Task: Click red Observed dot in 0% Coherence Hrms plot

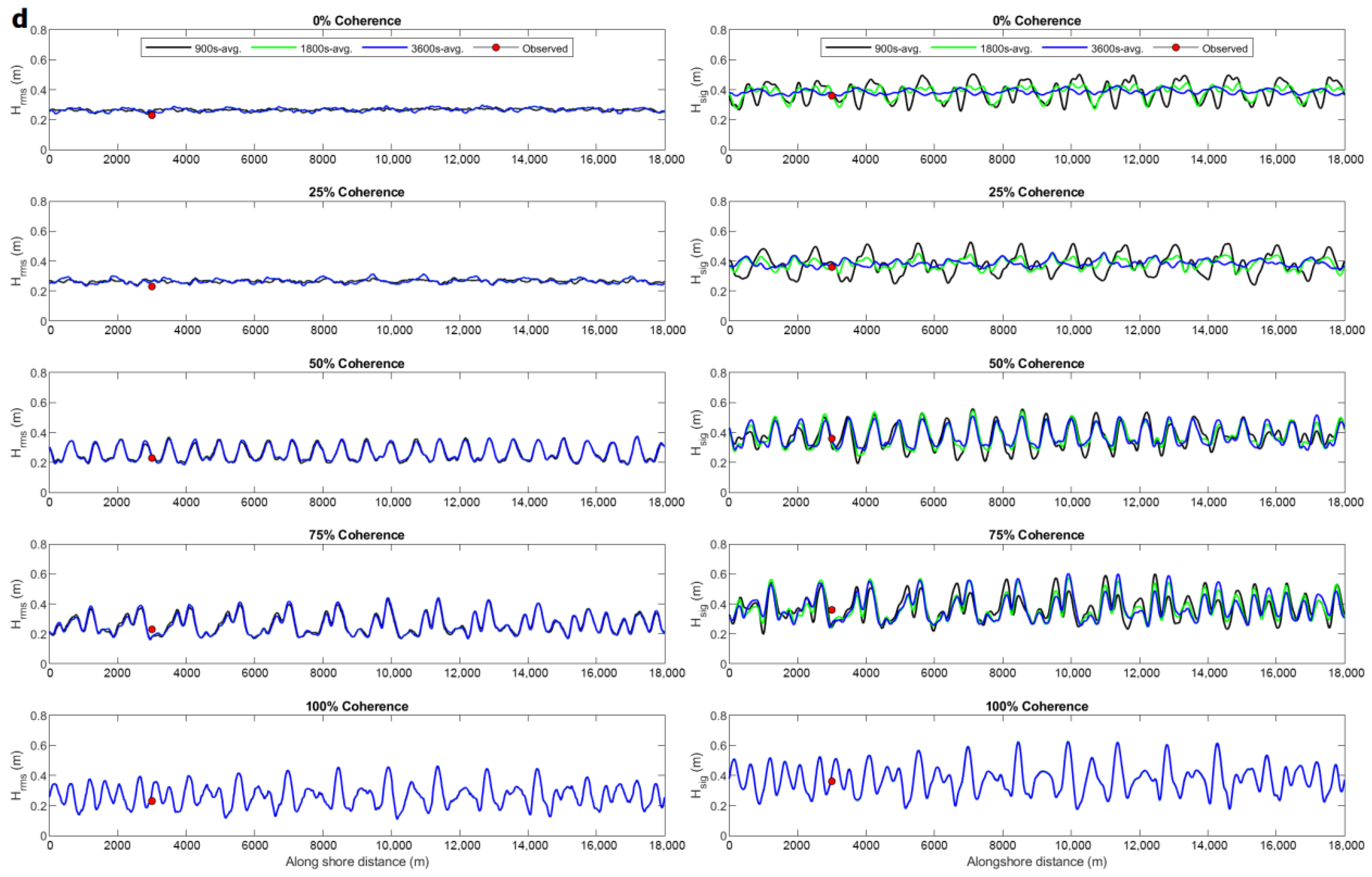Action: point(152,115)
